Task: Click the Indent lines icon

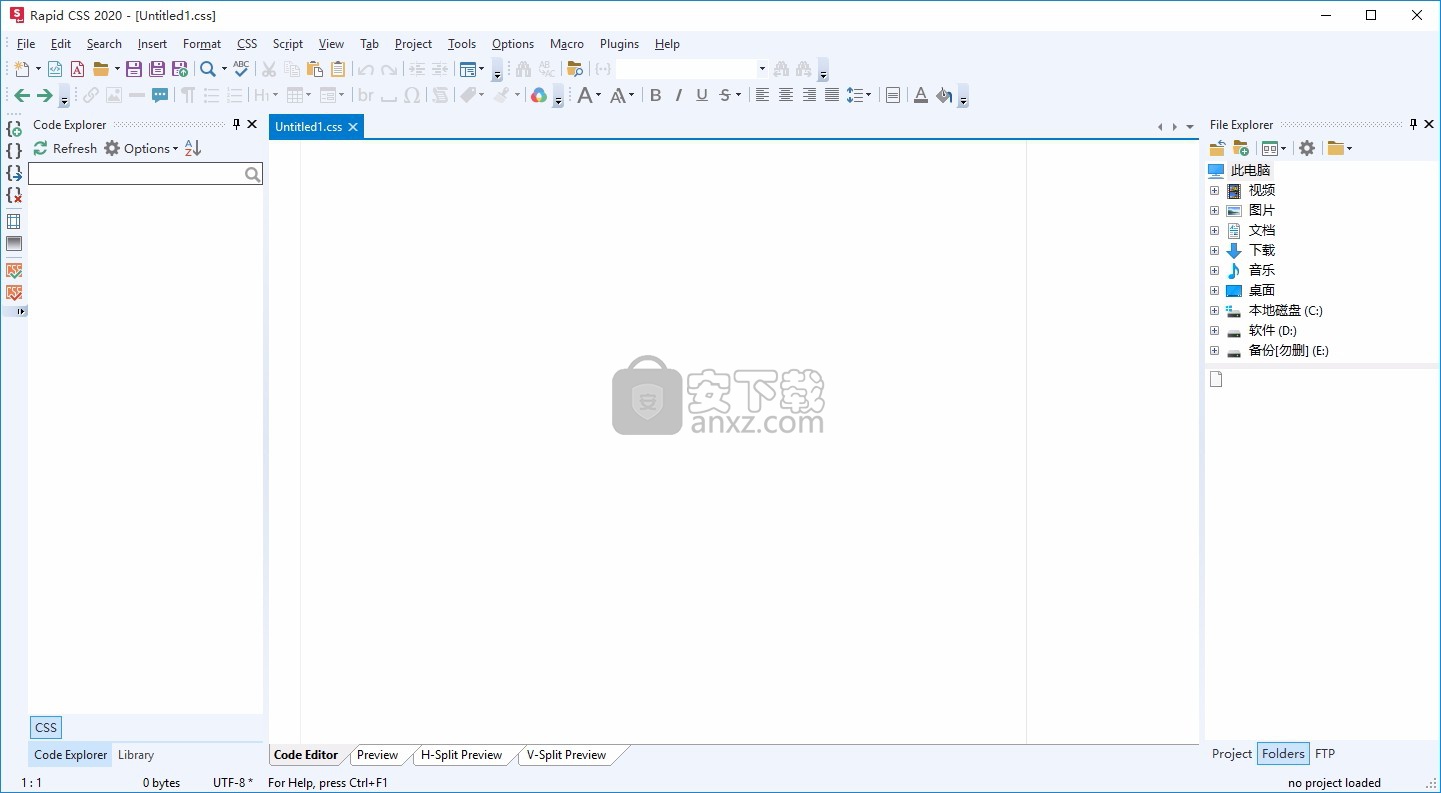Action: (x=417, y=69)
